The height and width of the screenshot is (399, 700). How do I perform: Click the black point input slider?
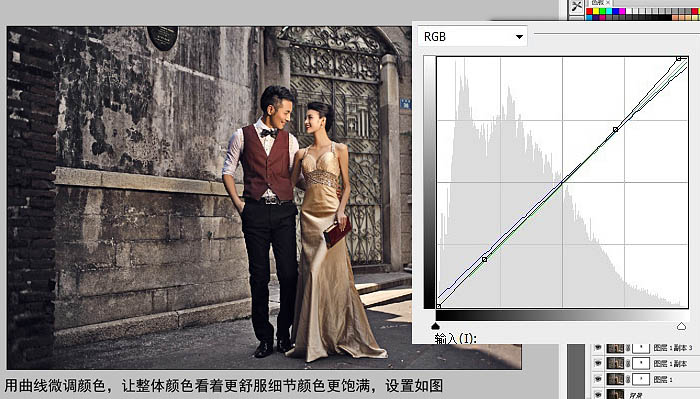436,326
